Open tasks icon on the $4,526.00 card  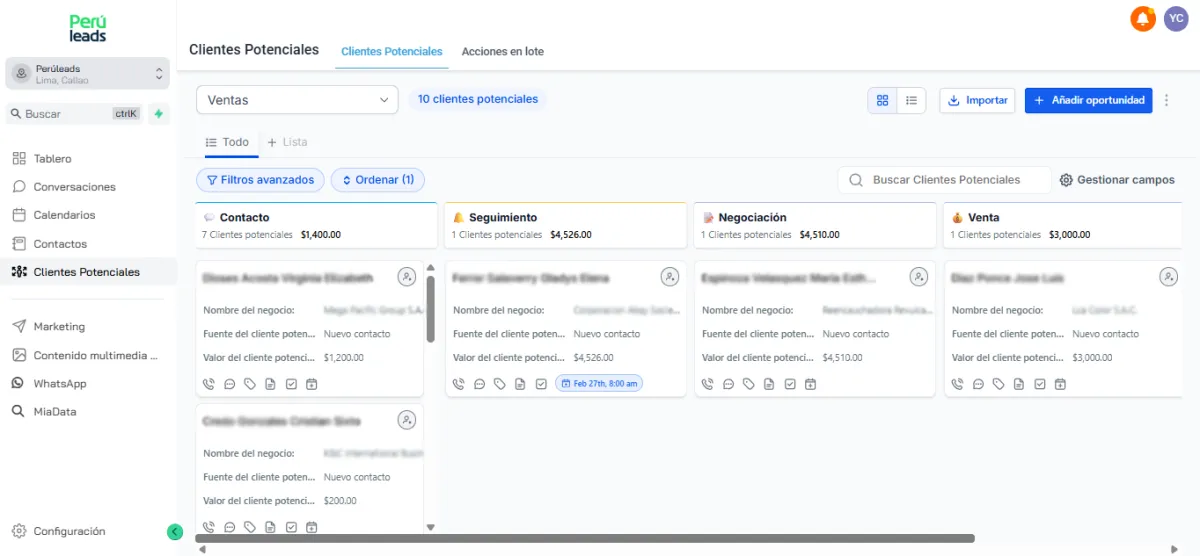tap(541, 383)
